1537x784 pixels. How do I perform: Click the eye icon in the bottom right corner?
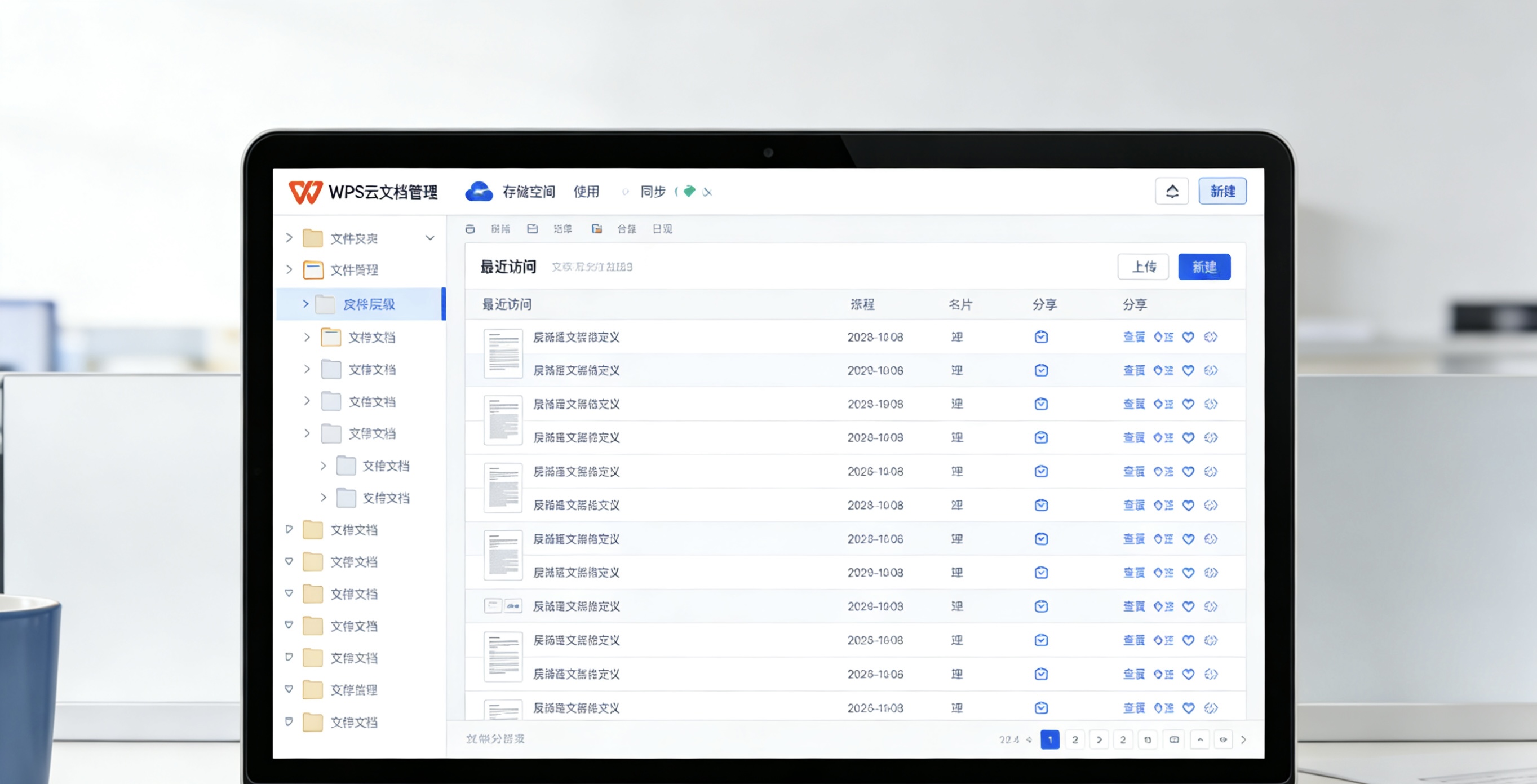click(x=1223, y=739)
